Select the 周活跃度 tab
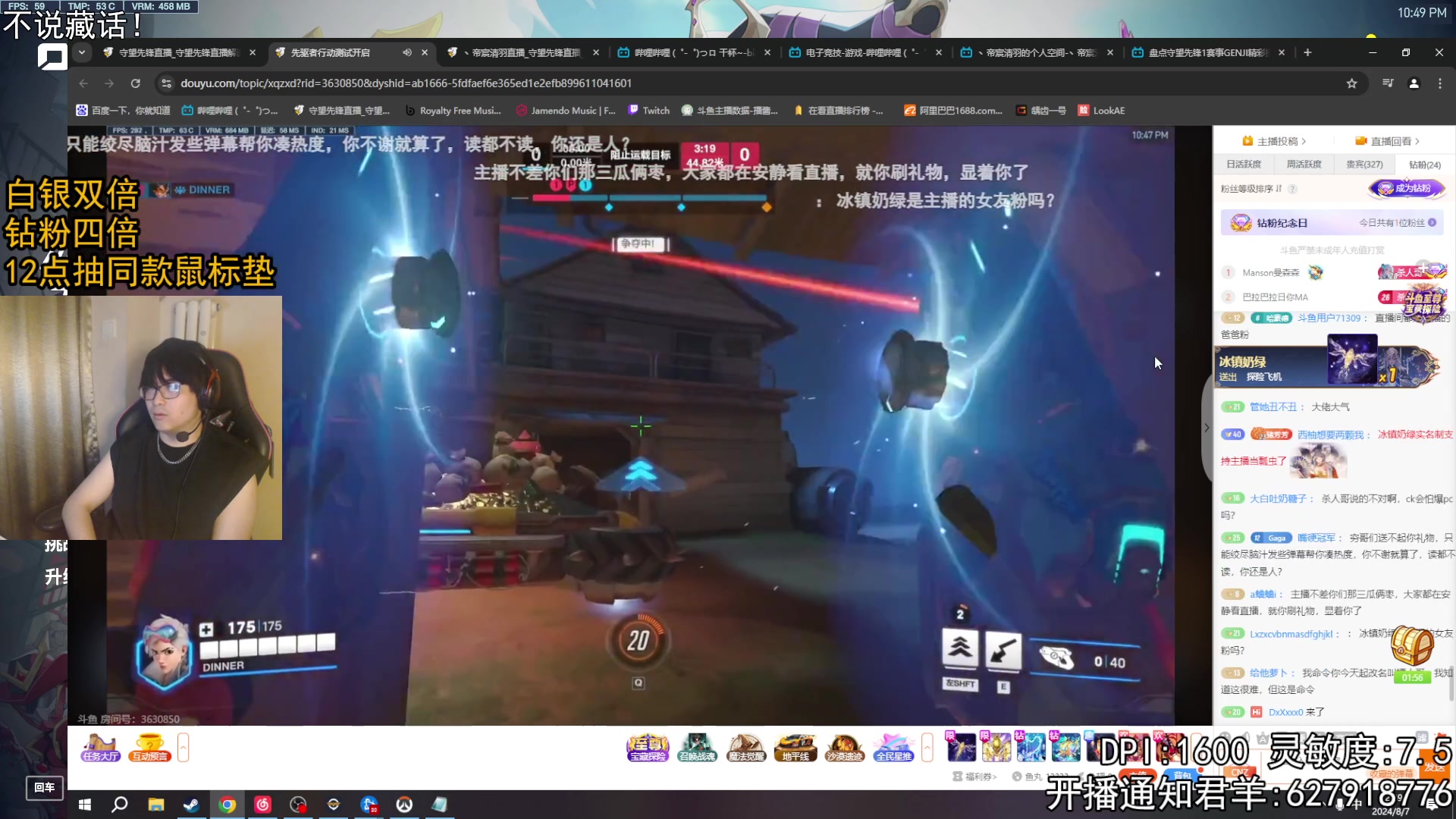 click(x=1304, y=165)
